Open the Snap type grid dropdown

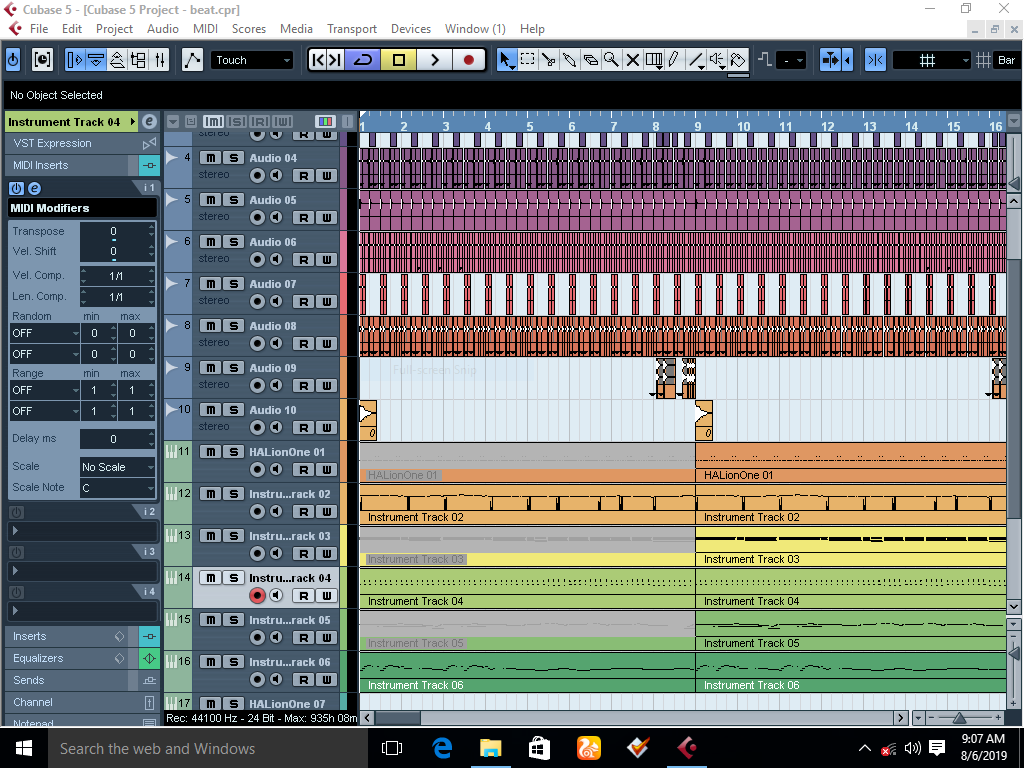[932, 60]
